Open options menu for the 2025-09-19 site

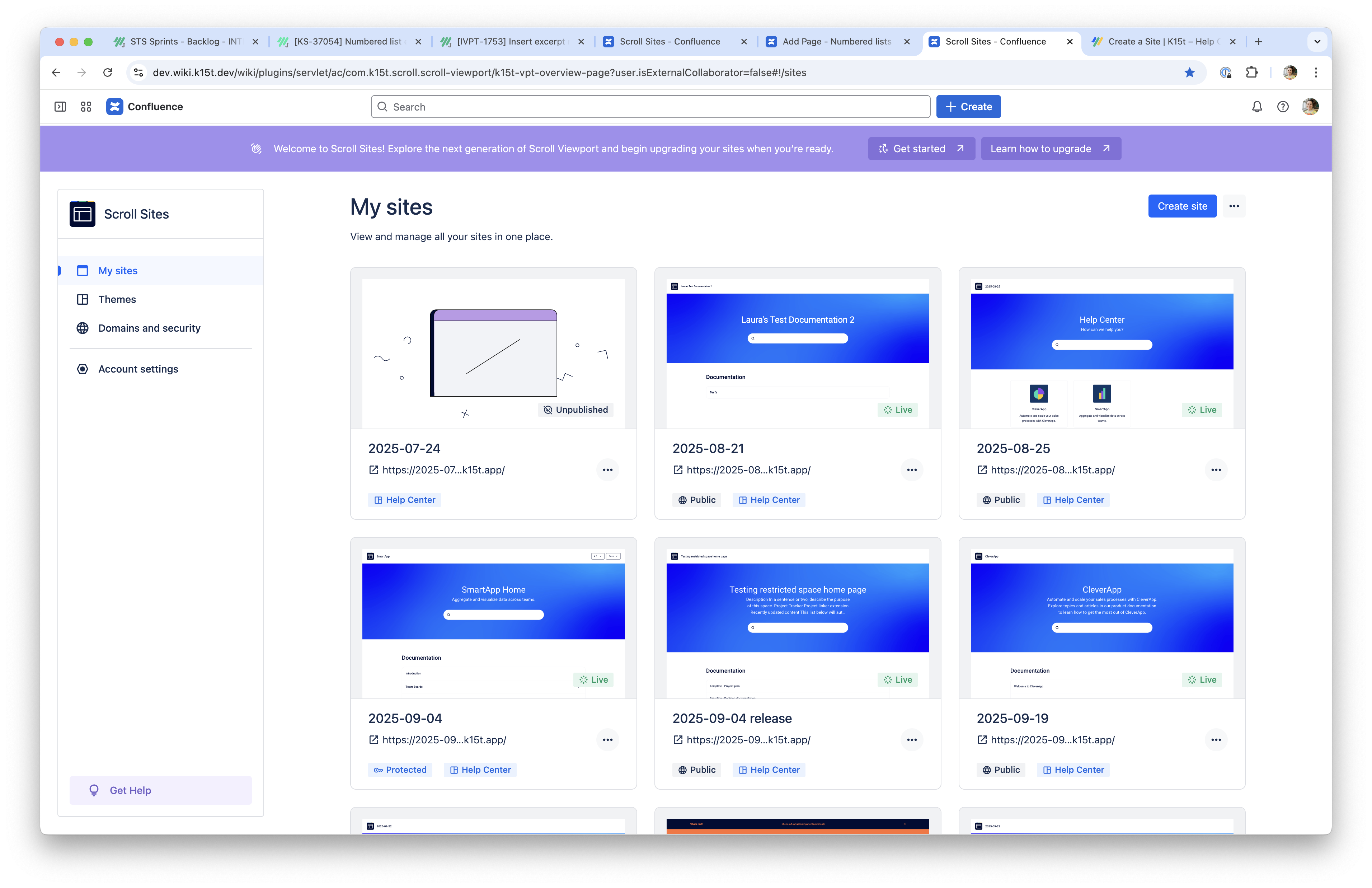1216,740
